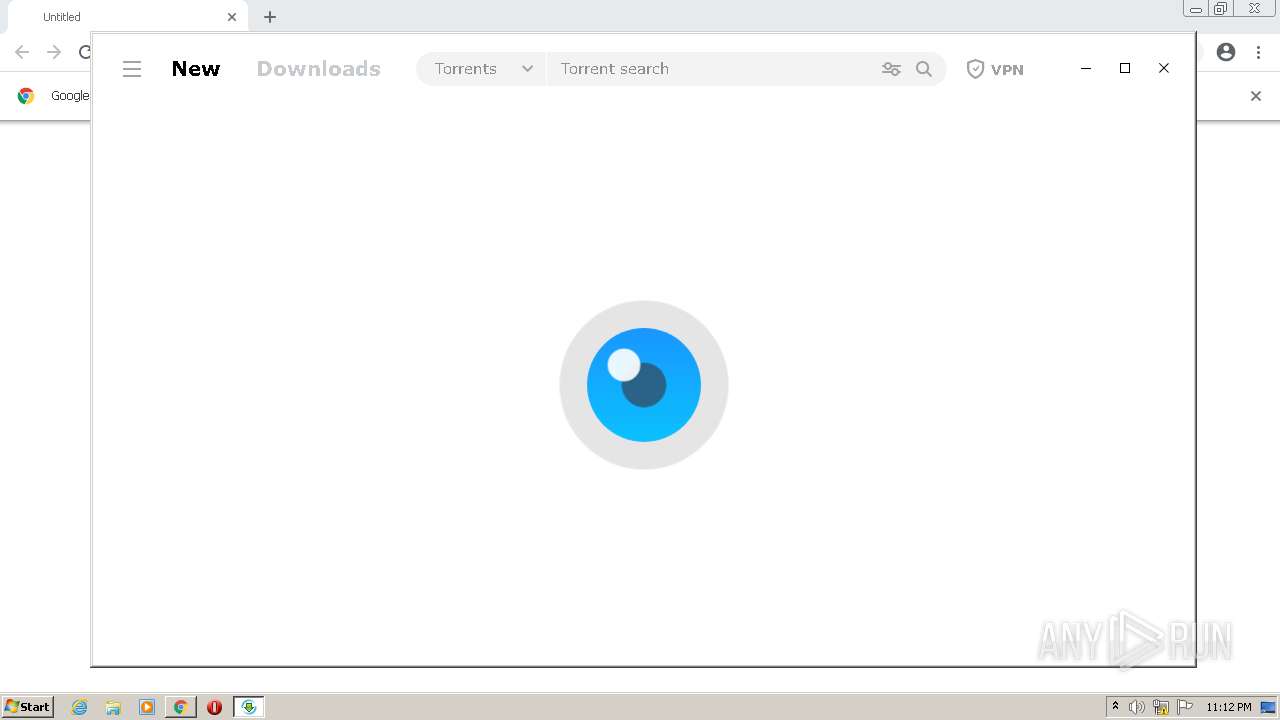Minimize the torrent app window
1280x720 pixels.
1086,68
